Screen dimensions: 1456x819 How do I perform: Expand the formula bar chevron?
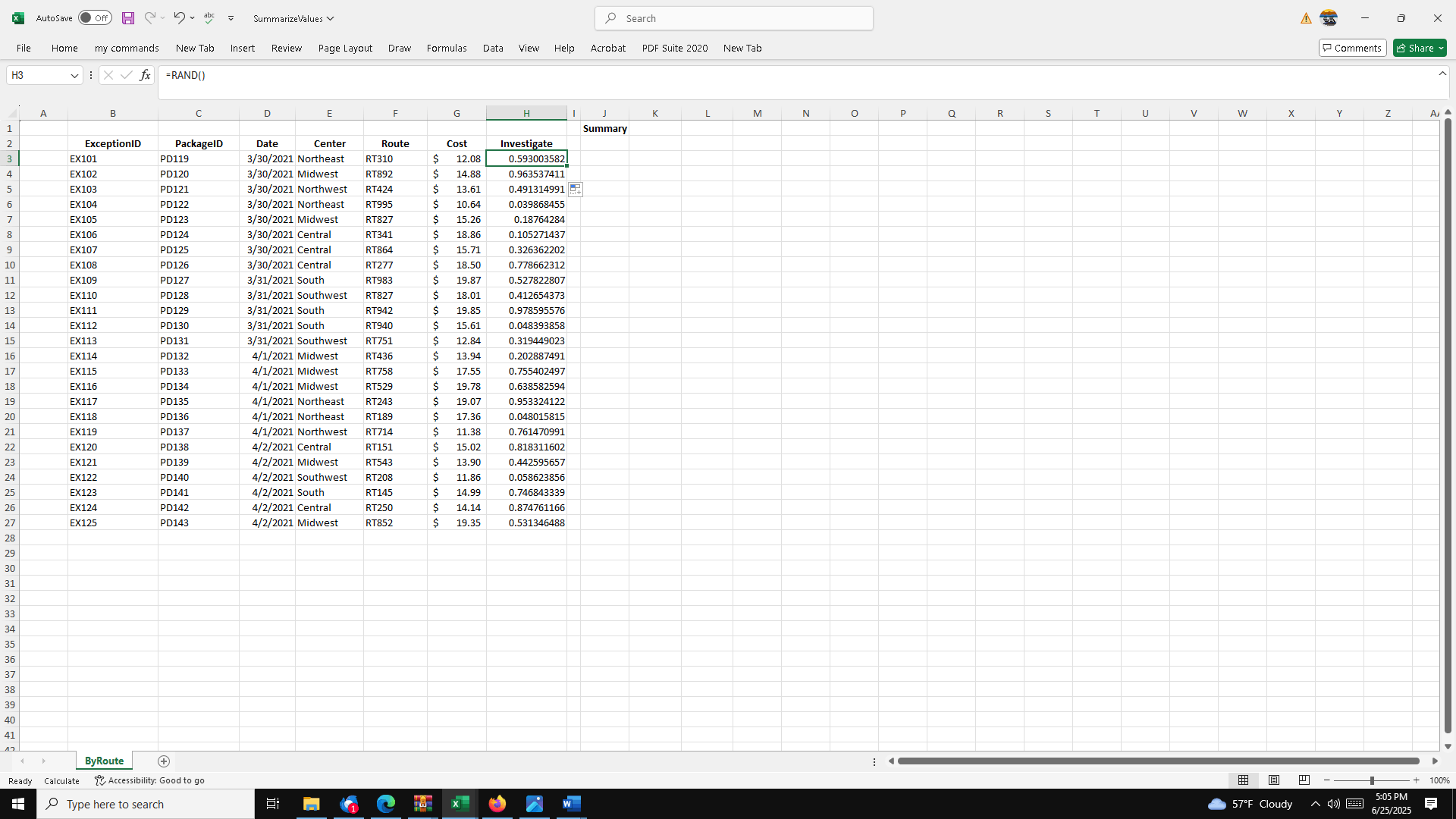pos(1442,74)
